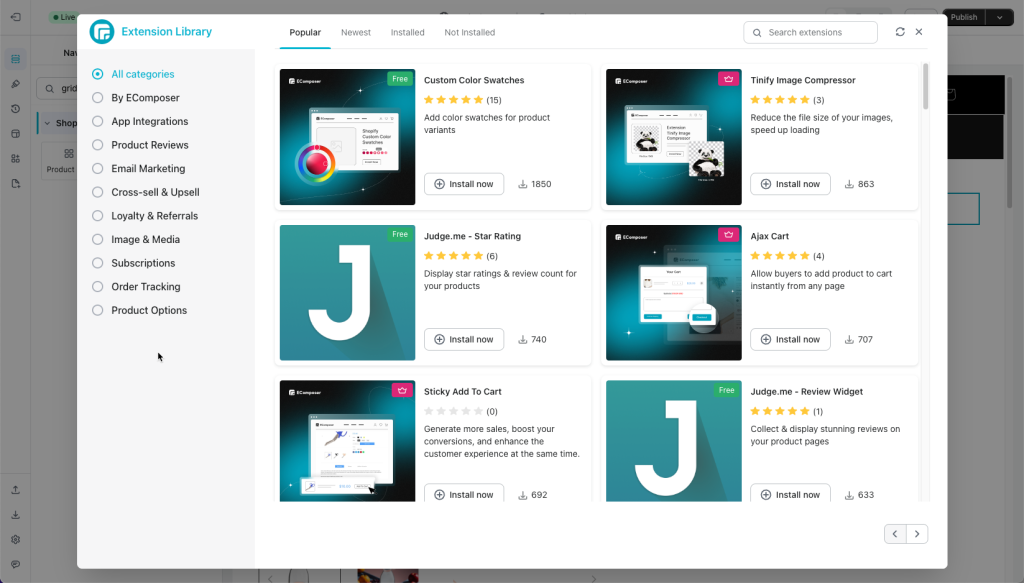
Task: Open the history clock icon in left sidebar
Action: pyautogui.click(x=16, y=109)
